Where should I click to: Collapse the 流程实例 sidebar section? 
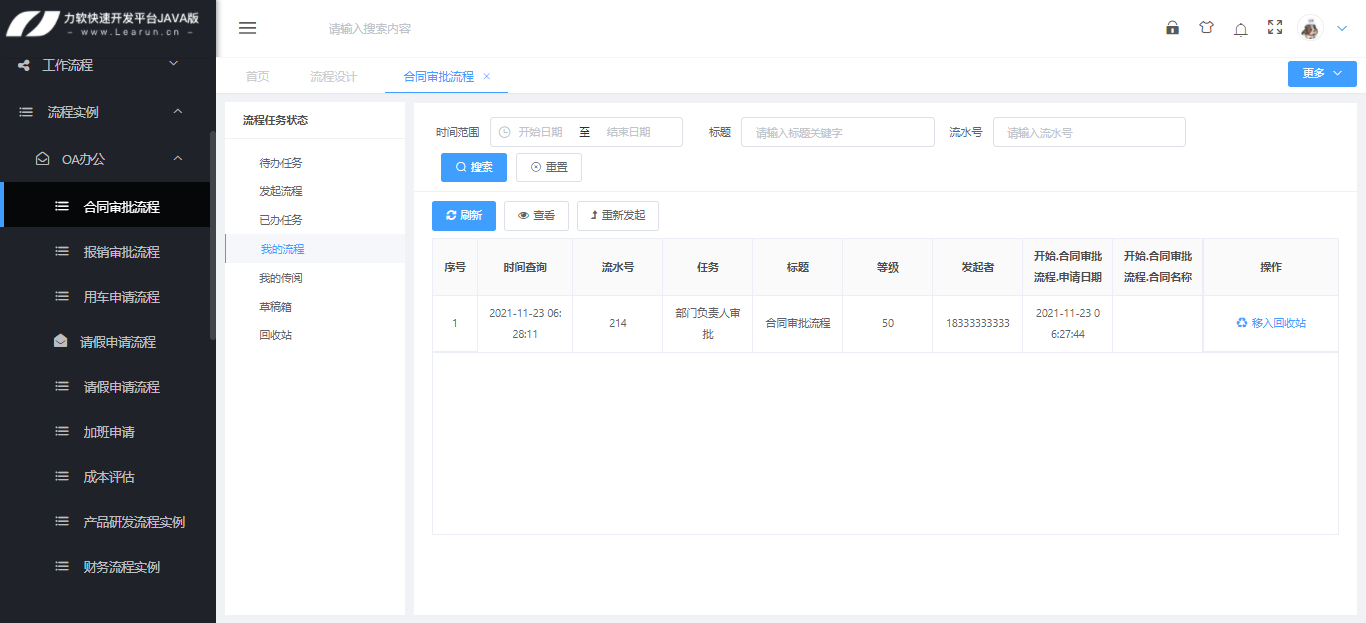[107, 111]
